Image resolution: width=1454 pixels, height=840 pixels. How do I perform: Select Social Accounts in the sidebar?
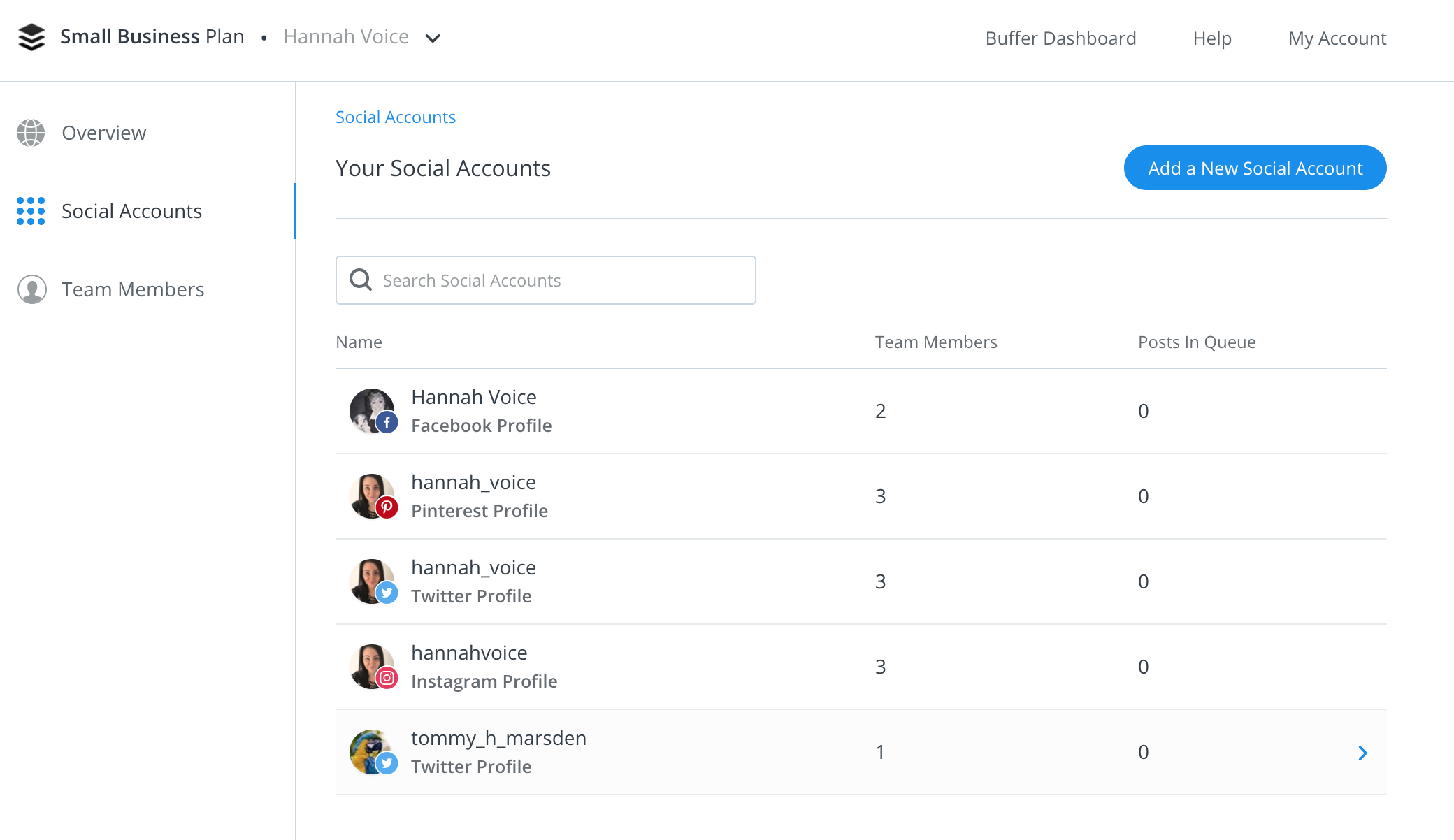pos(131,211)
